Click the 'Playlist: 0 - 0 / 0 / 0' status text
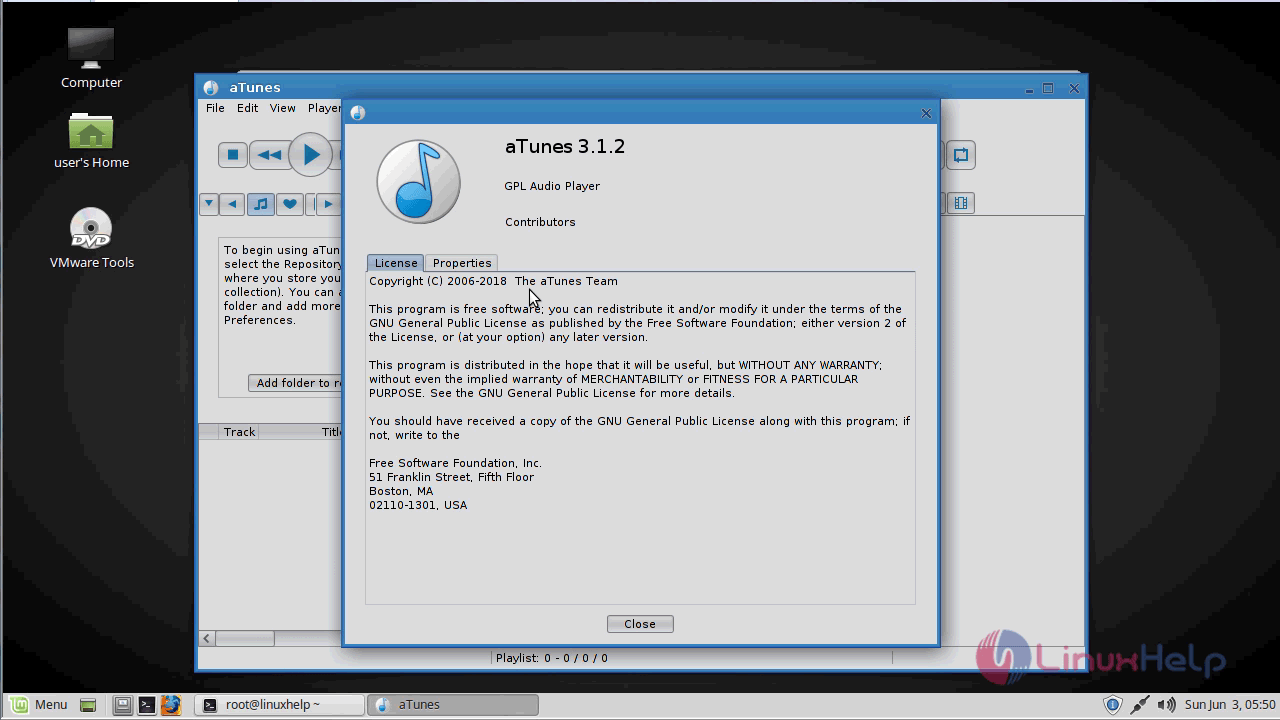Image resolution: width=1280 pixels, height=720 pixels. pyautogui.click(x=552, y=658)
